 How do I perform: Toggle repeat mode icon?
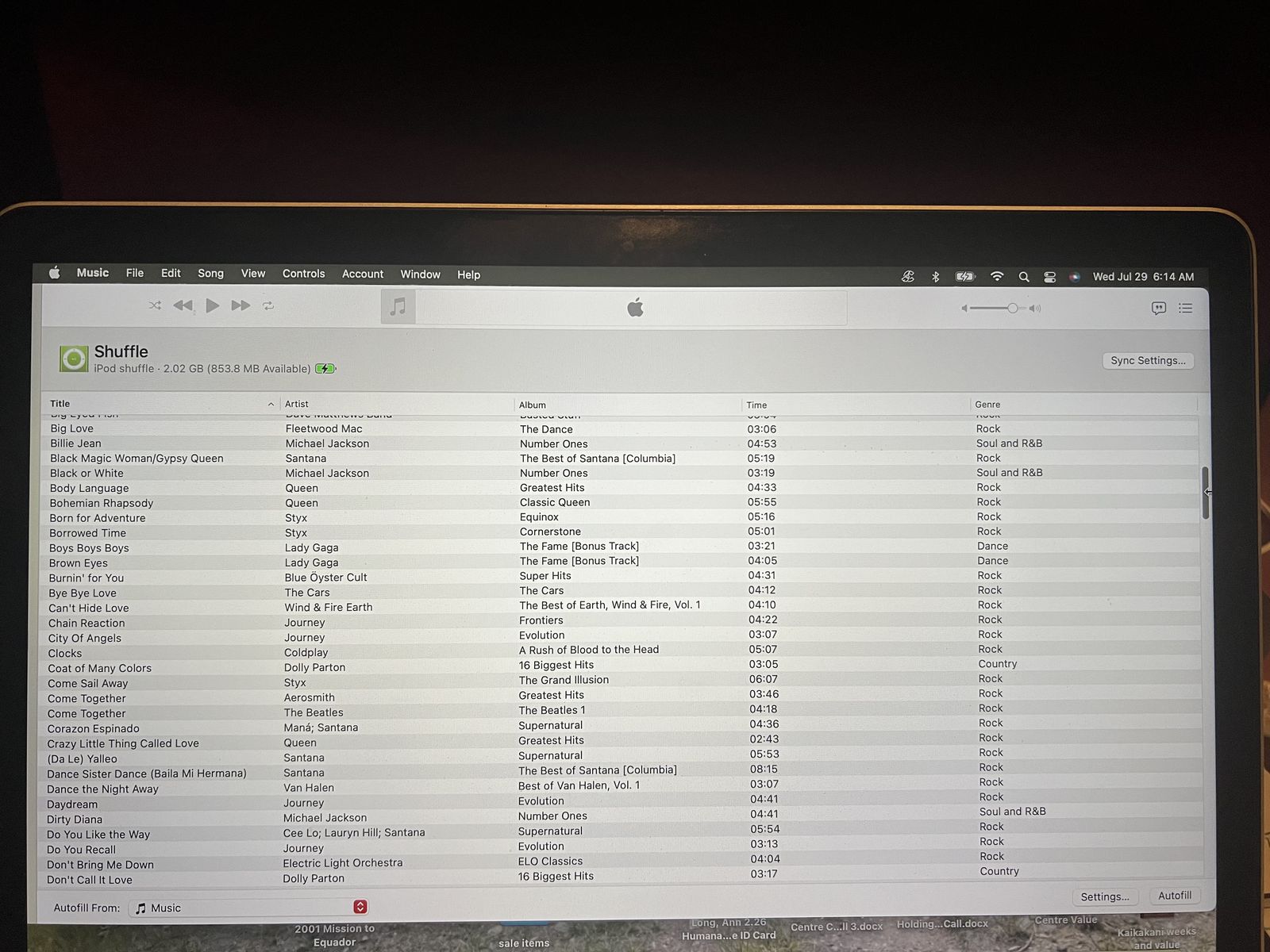268,305
